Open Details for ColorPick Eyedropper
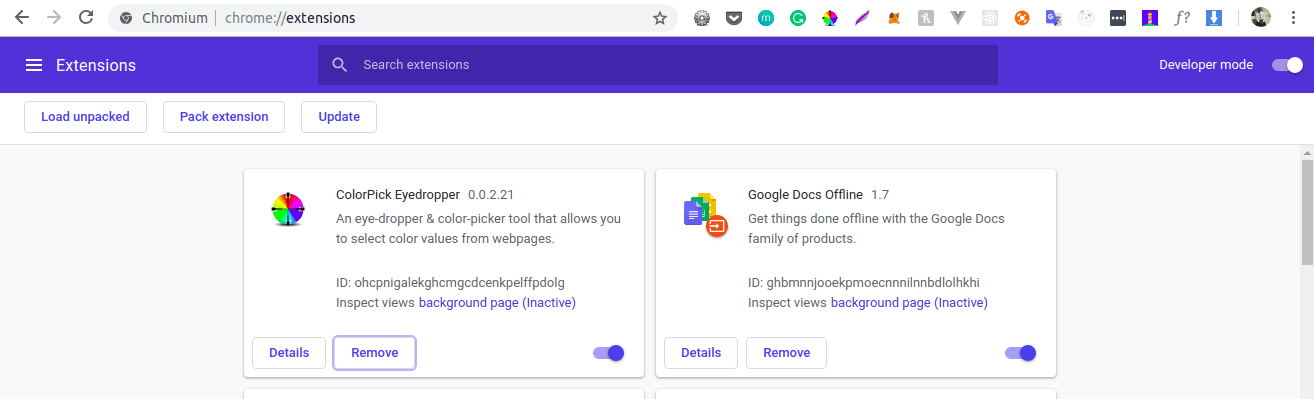This screenshot has width=1314, height=399. (289, 353)
